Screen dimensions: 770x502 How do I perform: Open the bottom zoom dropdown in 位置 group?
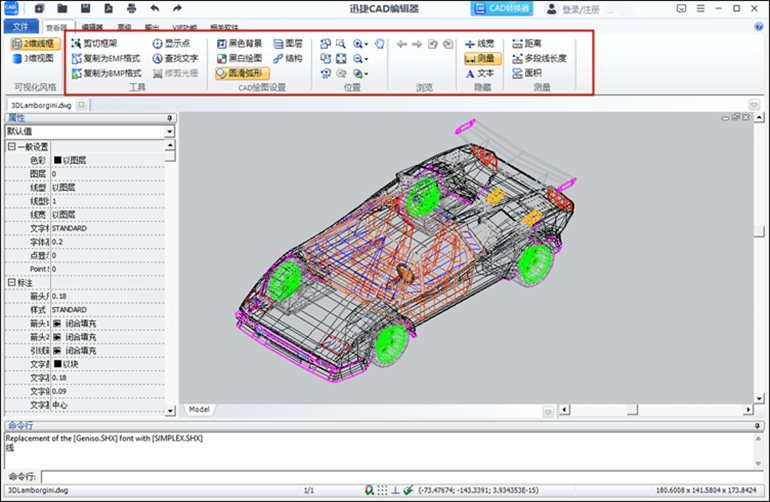(x=366, y=74)
